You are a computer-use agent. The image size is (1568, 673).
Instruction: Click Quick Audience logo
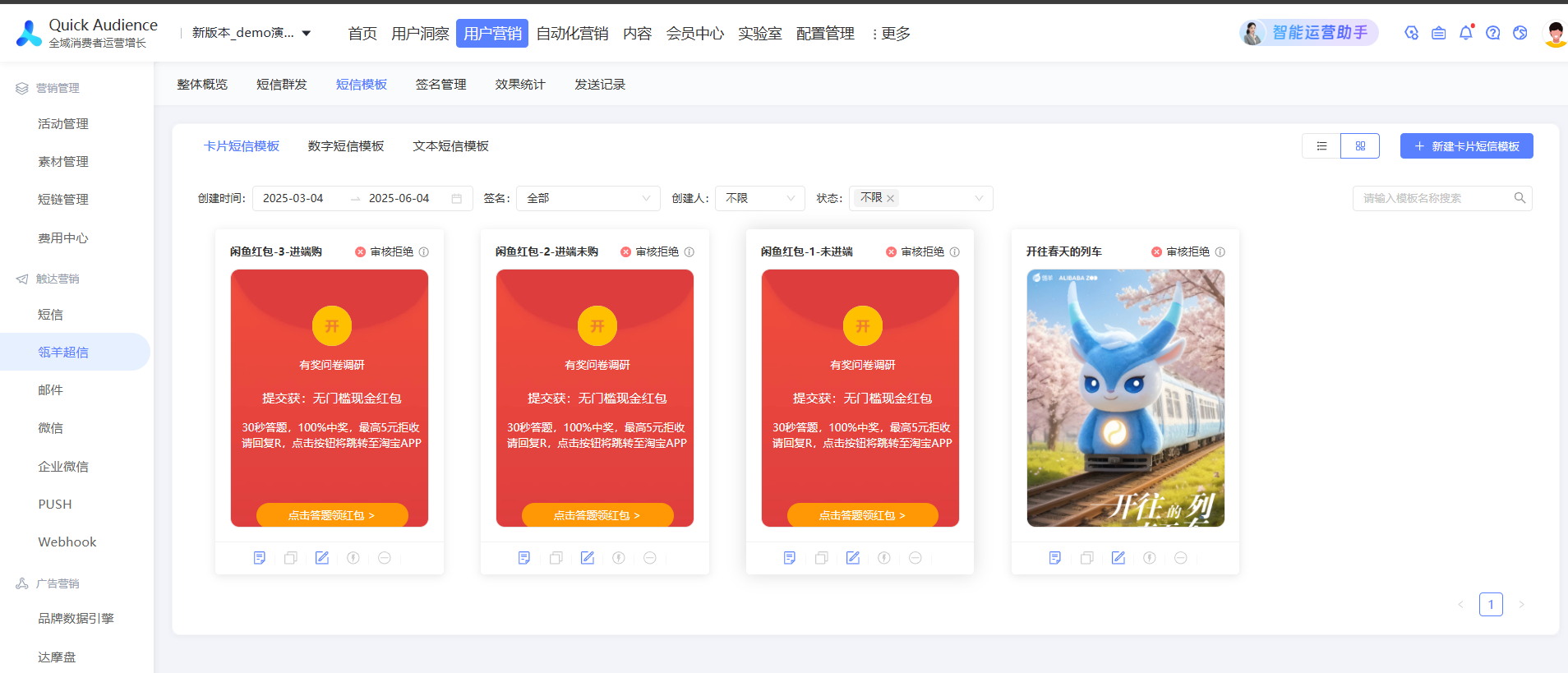(87, 33)
